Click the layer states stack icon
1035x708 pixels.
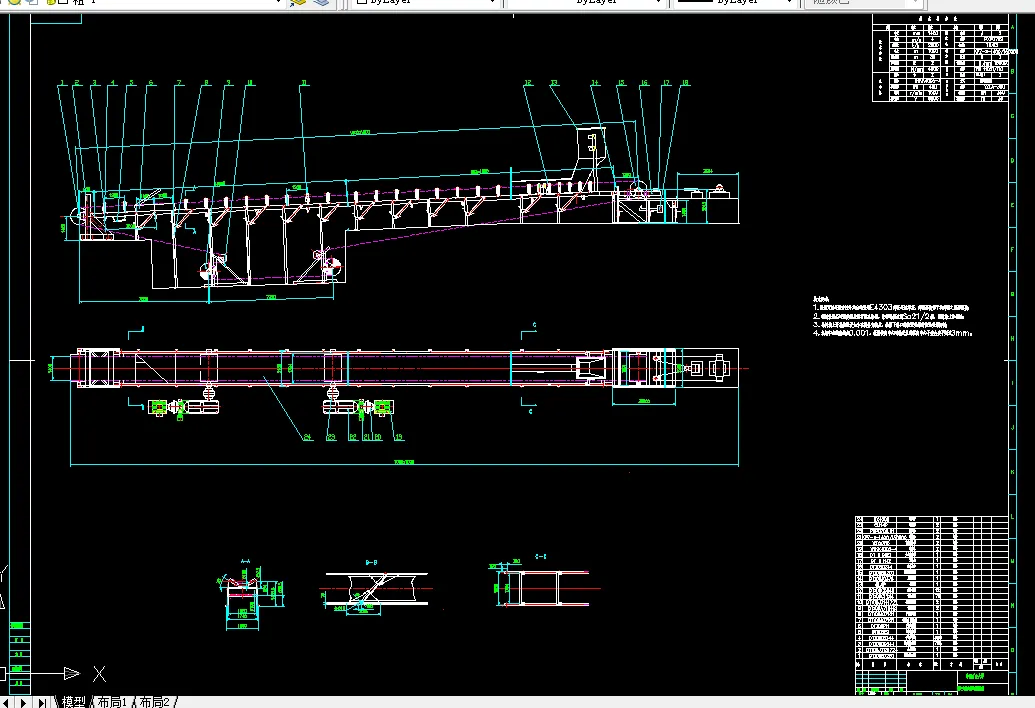click(321, 3)
